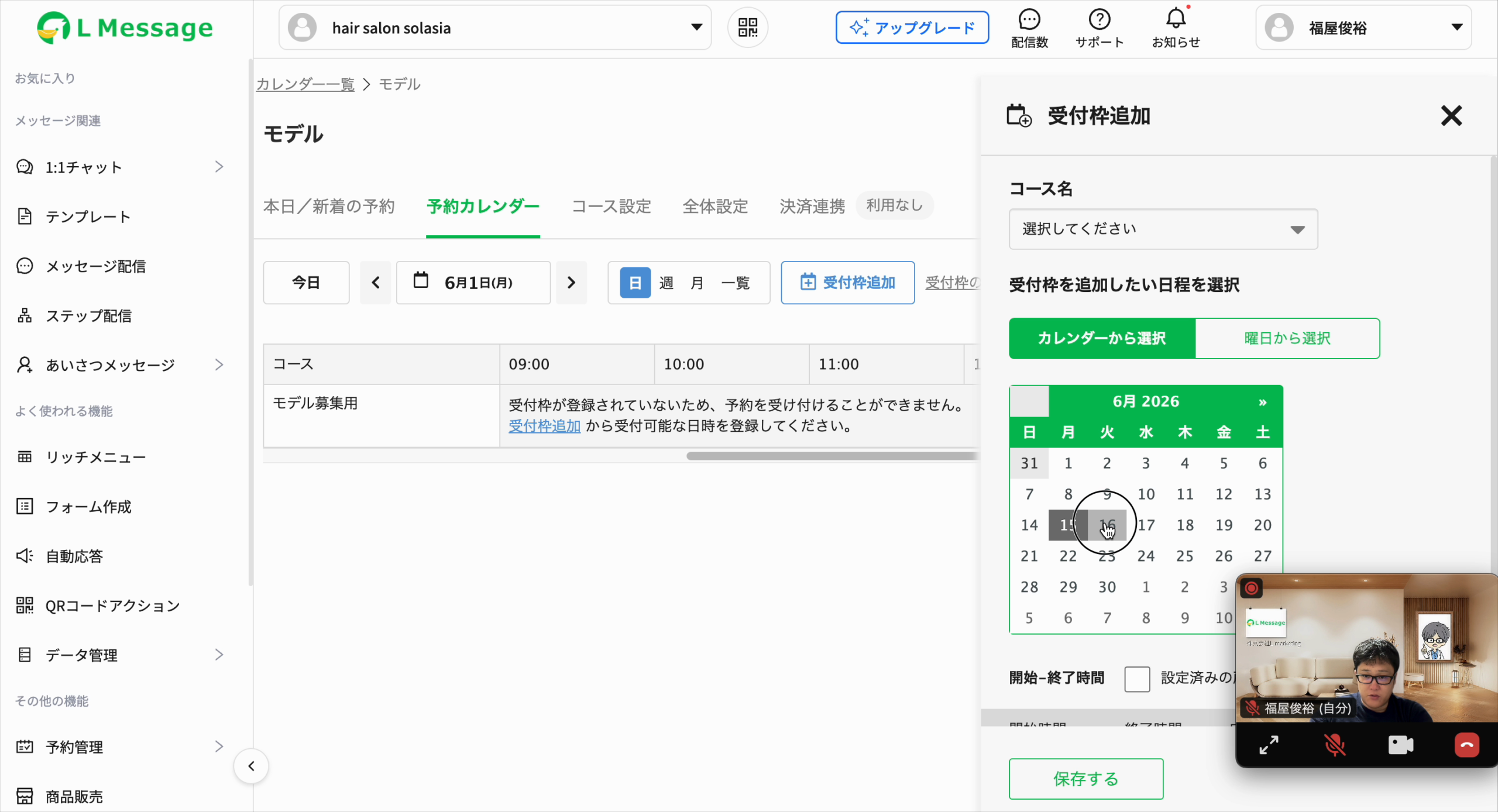Click the recording indicator on video overlay
The height and width of the screenshot is (812, 1498).
pos(1251,588)
